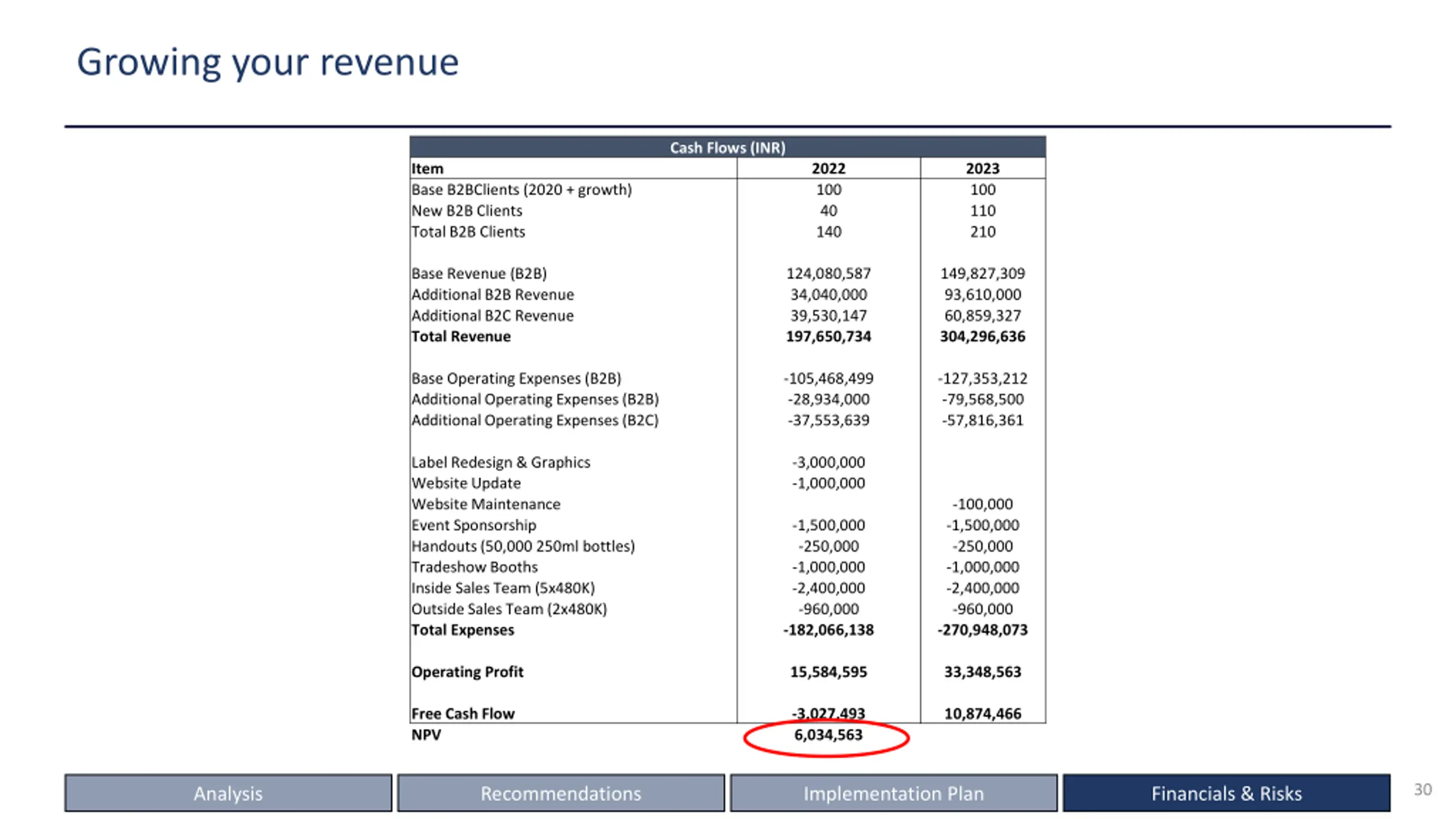Click the 2023 Total Revenue value 304,296,636
Viewport: 1456px width, 819px height.
(x=982, y=336)
